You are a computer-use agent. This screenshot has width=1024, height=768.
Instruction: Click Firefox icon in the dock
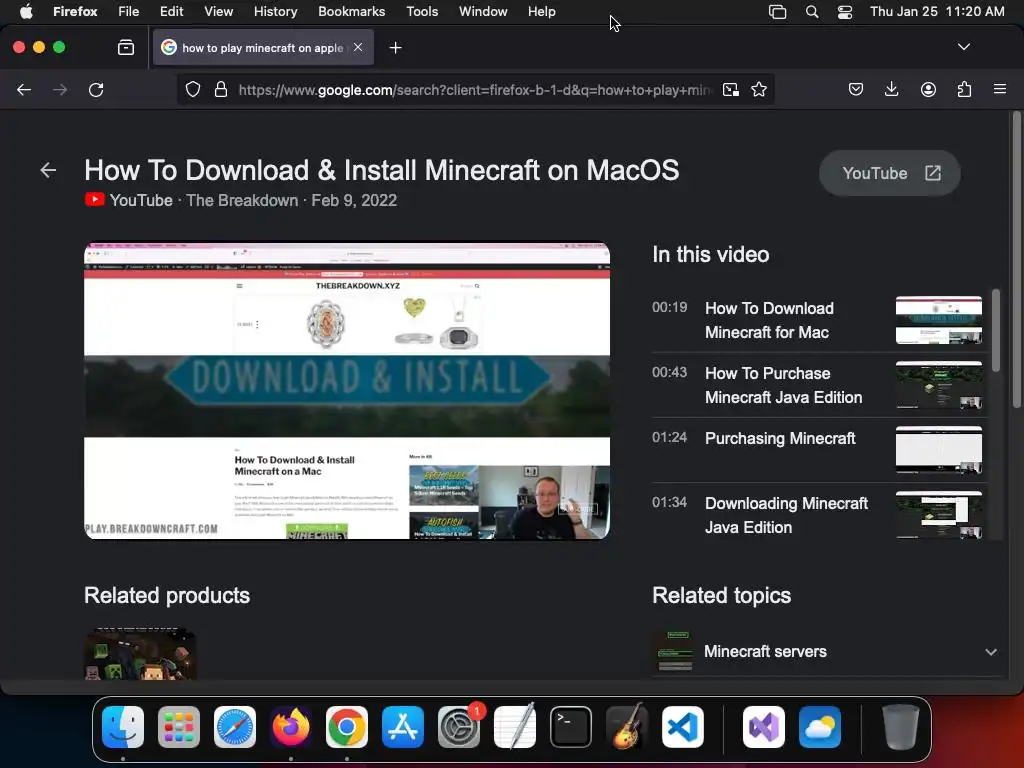coord(291,727)
